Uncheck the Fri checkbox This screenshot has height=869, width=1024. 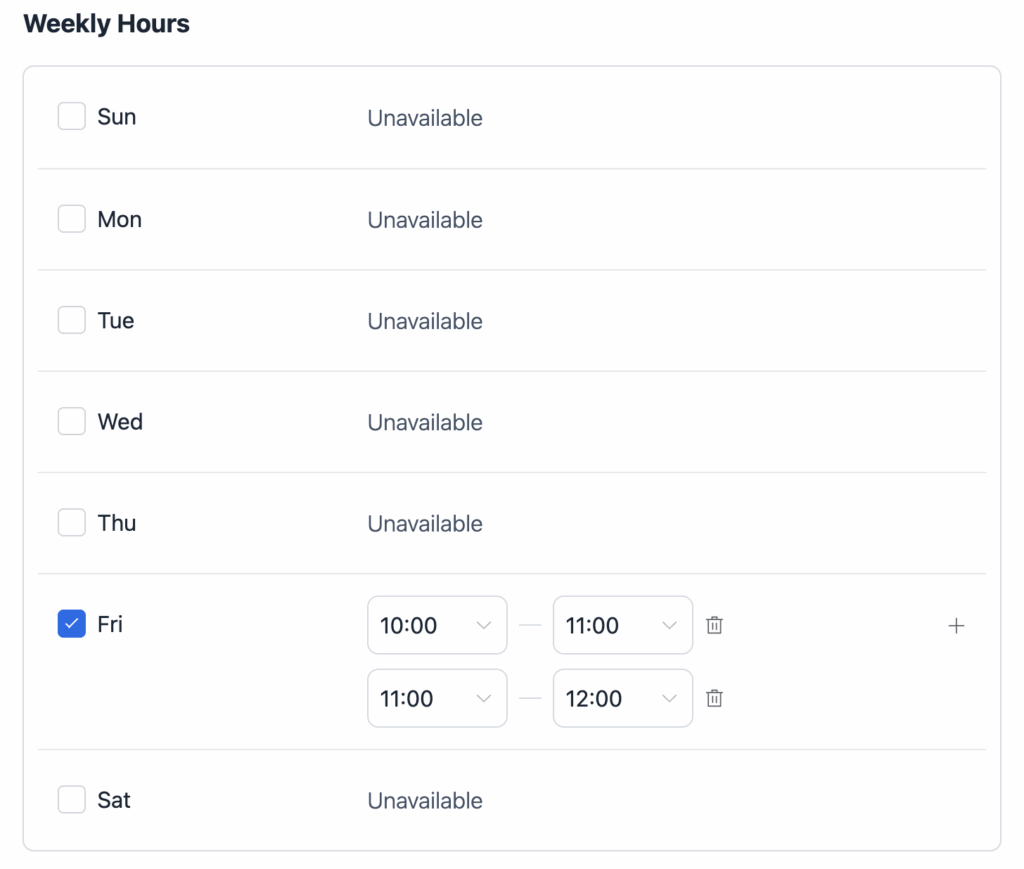(x=71, y=623)
